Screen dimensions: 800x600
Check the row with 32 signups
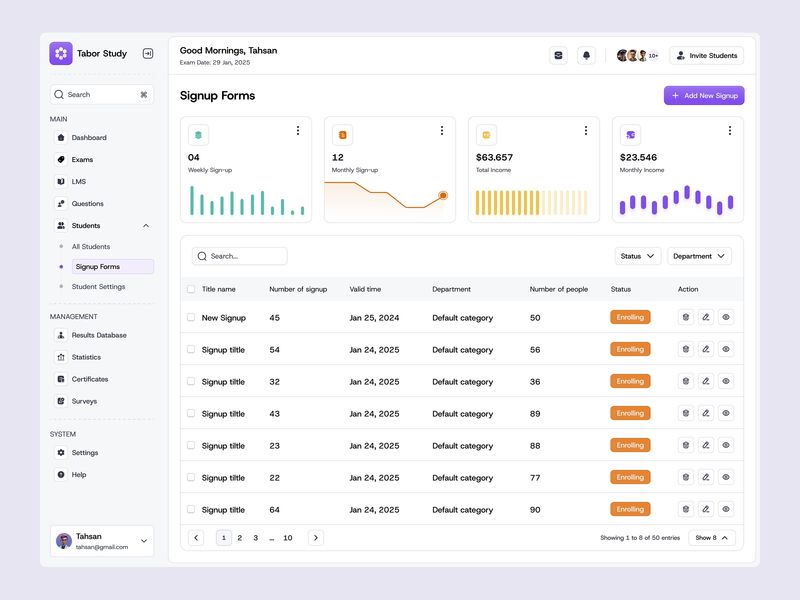(191, 381)
